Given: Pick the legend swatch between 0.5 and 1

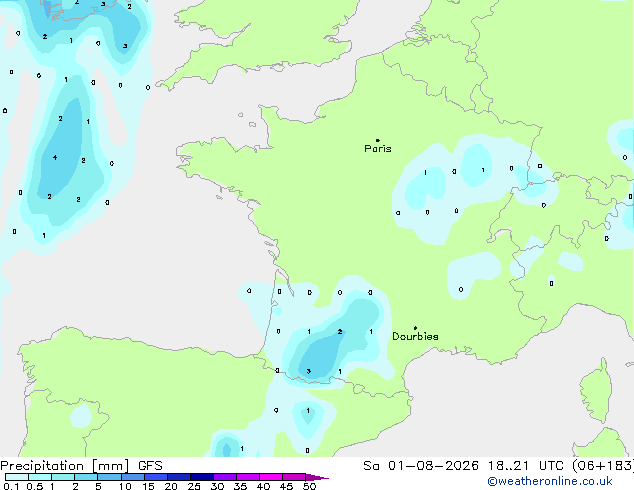Looking at the screenshot, I should pos(40,477).
